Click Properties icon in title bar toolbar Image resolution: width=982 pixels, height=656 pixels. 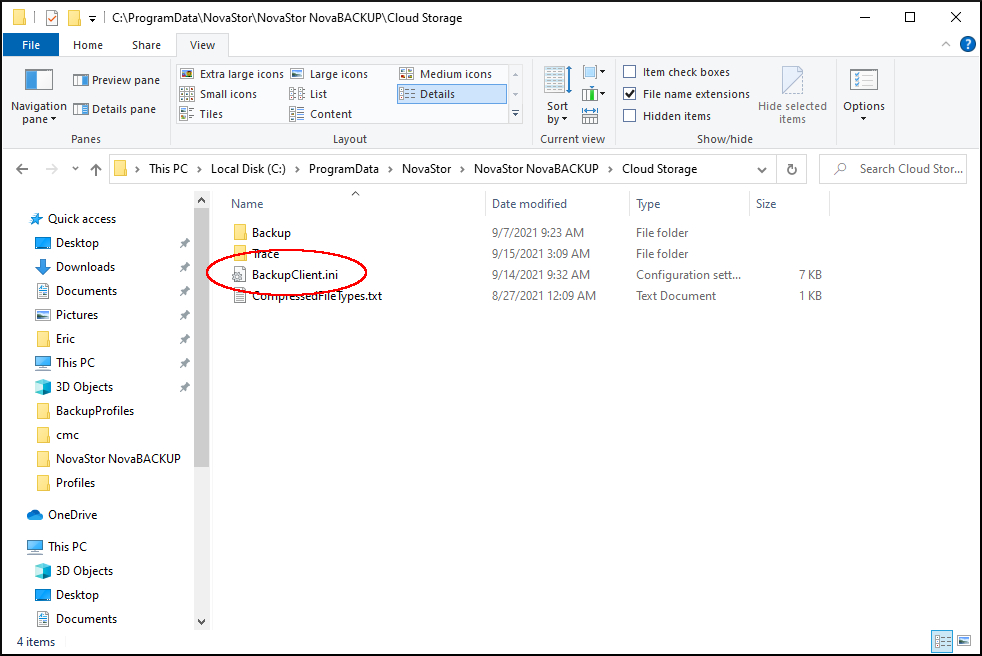tap(52, 18)
